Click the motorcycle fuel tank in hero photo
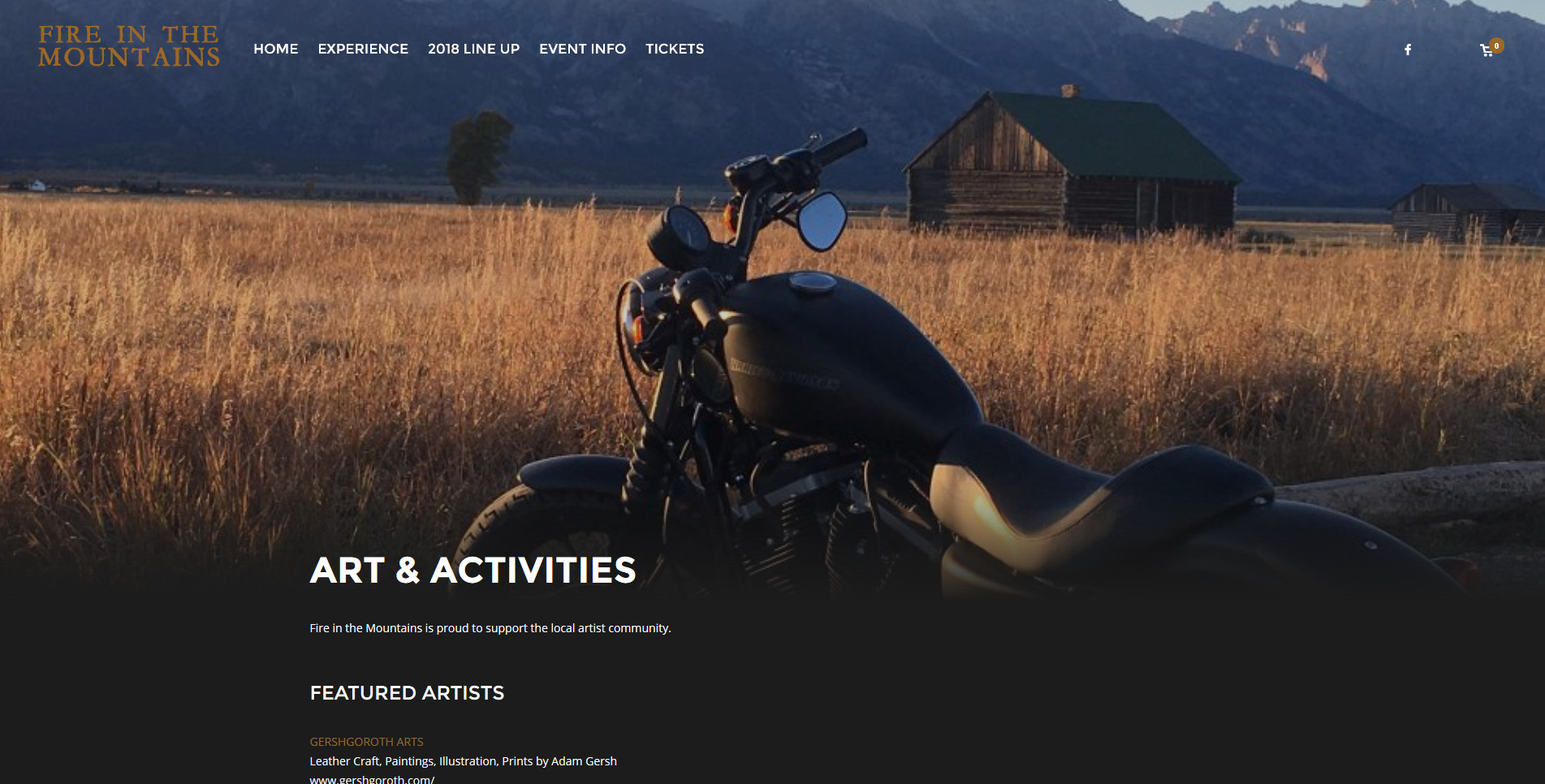The width and height of the screenshot is (1545, 784). pyautogui.click(x=844, y=357)
